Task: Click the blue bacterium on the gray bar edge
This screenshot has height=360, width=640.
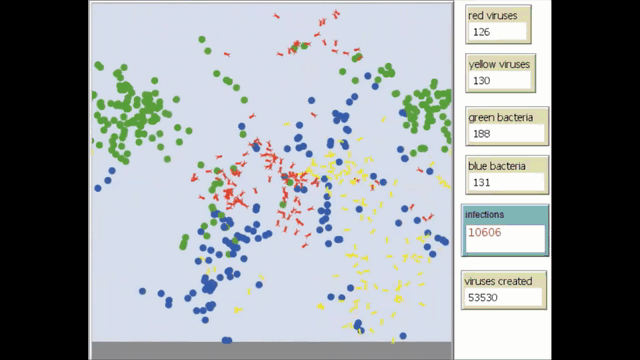Action: (227, 340)
